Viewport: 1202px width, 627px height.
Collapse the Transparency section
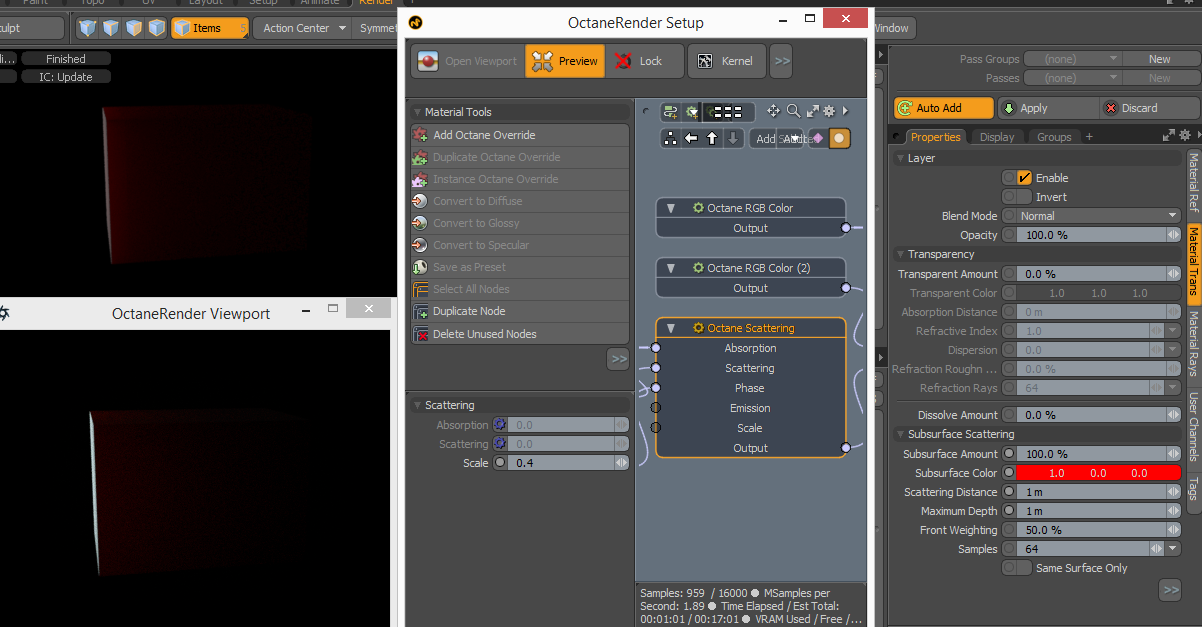[900, 254]
